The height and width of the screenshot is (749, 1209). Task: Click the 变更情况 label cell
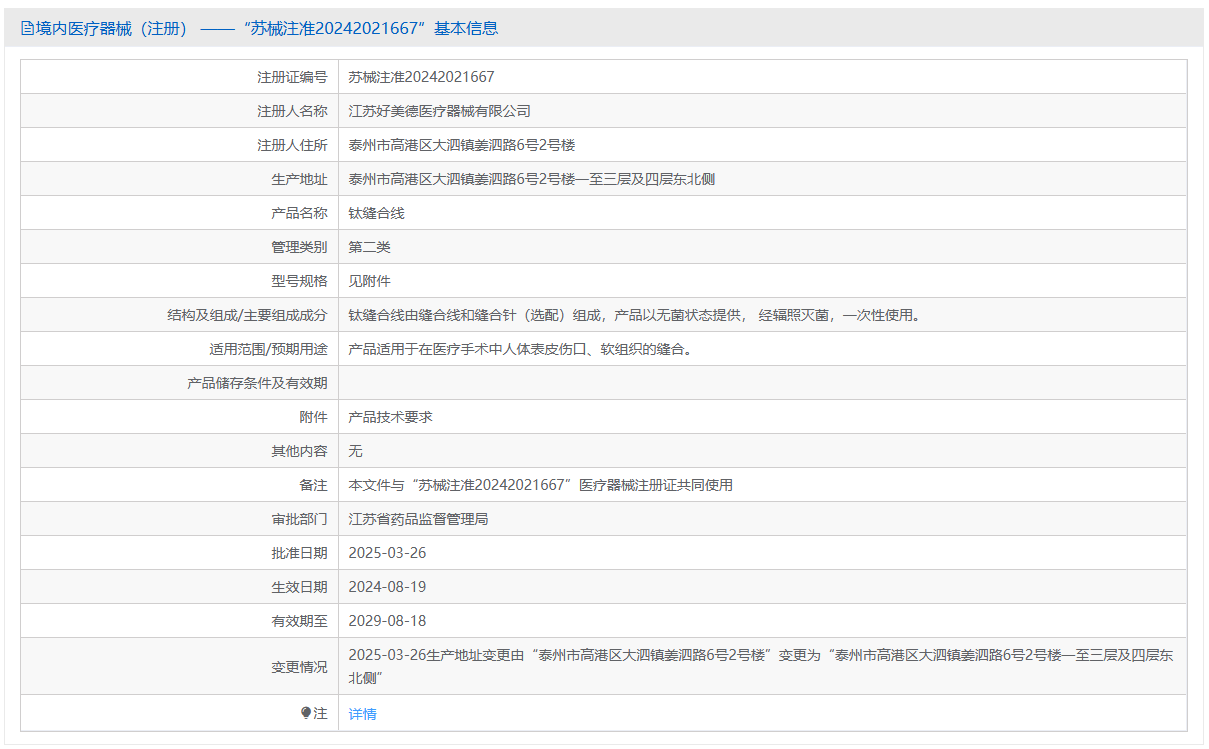click(180, 666)
